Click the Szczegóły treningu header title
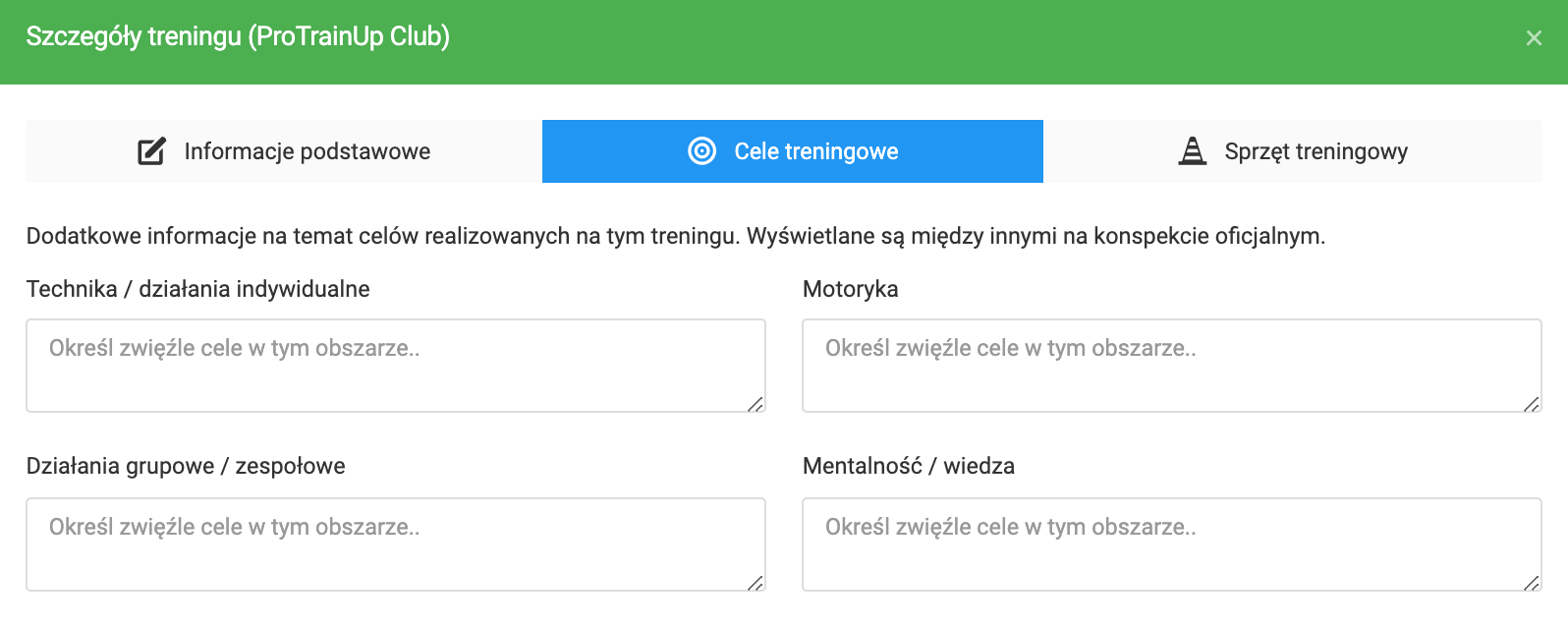 tap(238, 36)
